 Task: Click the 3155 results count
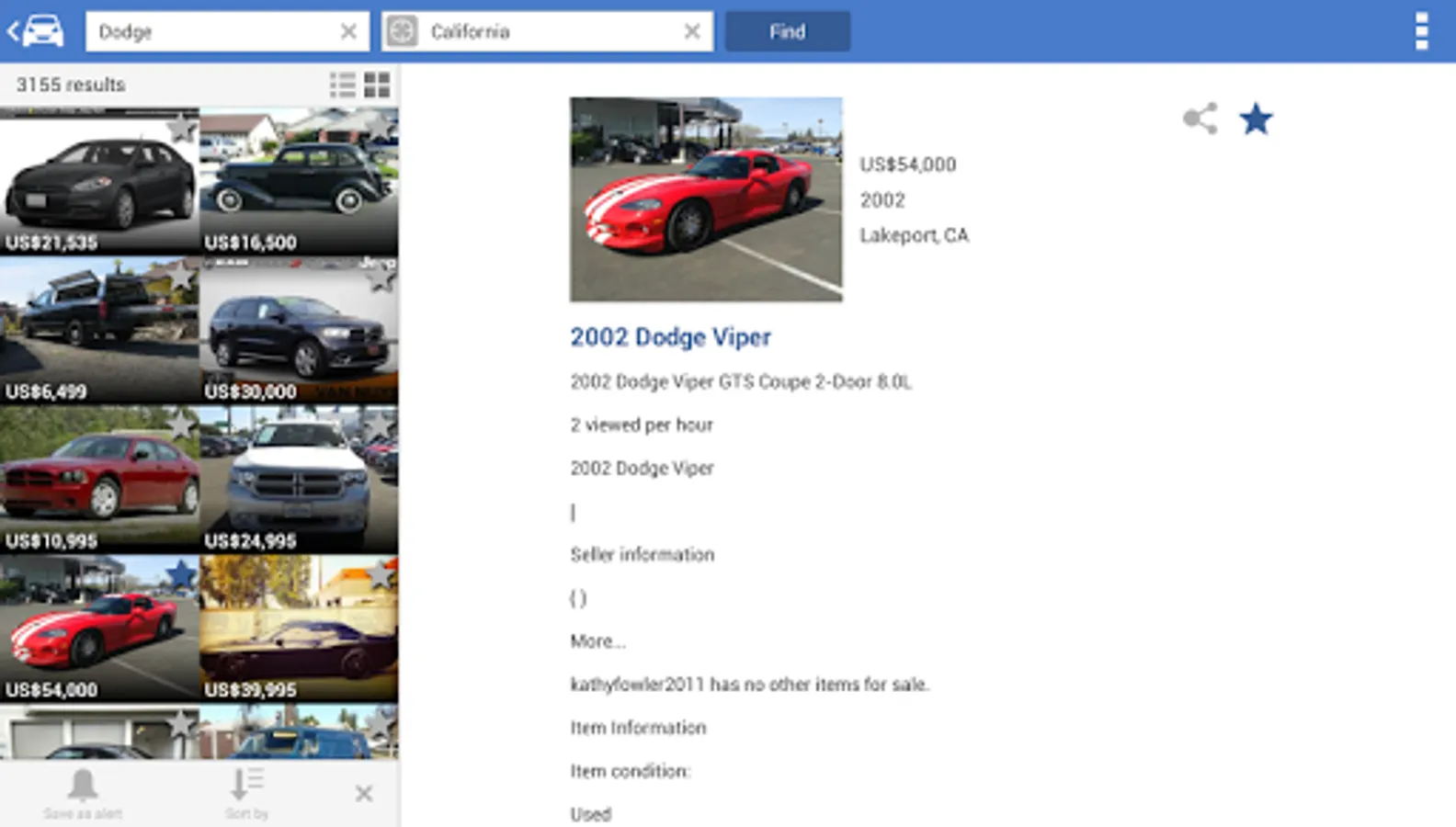(x=71, y=85)
